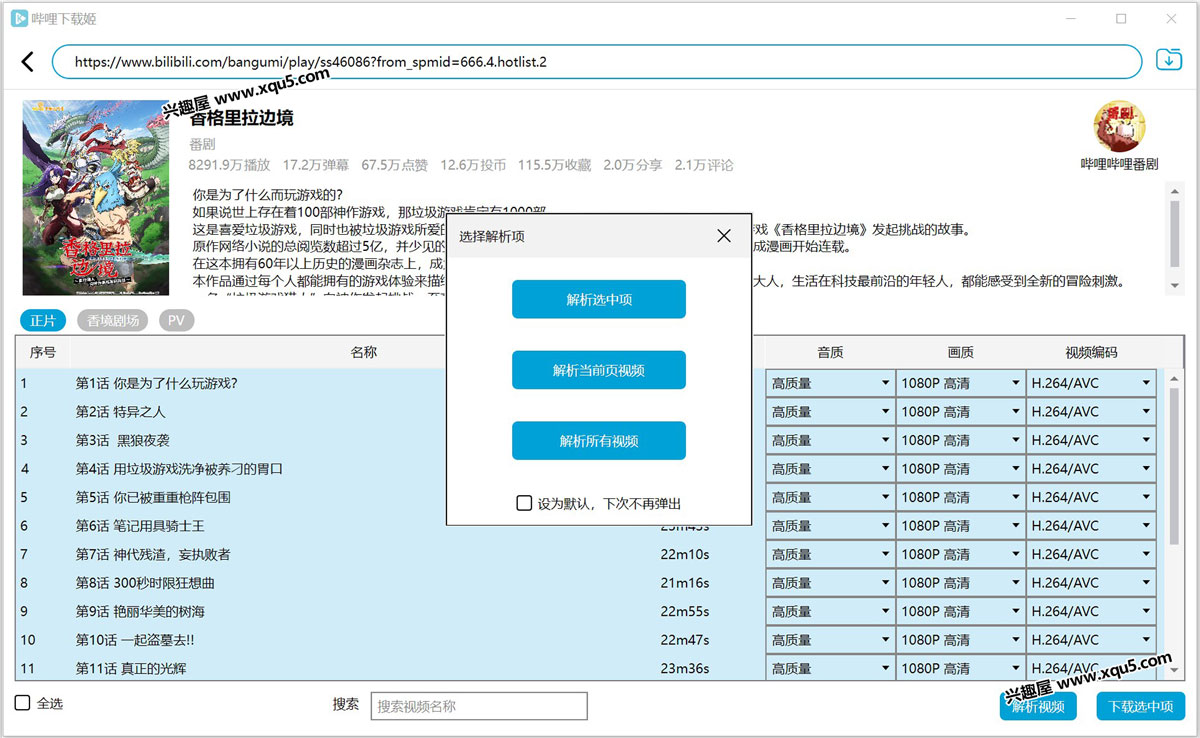Open 音质 dropdown for 第3话 row

coord(830,440)
